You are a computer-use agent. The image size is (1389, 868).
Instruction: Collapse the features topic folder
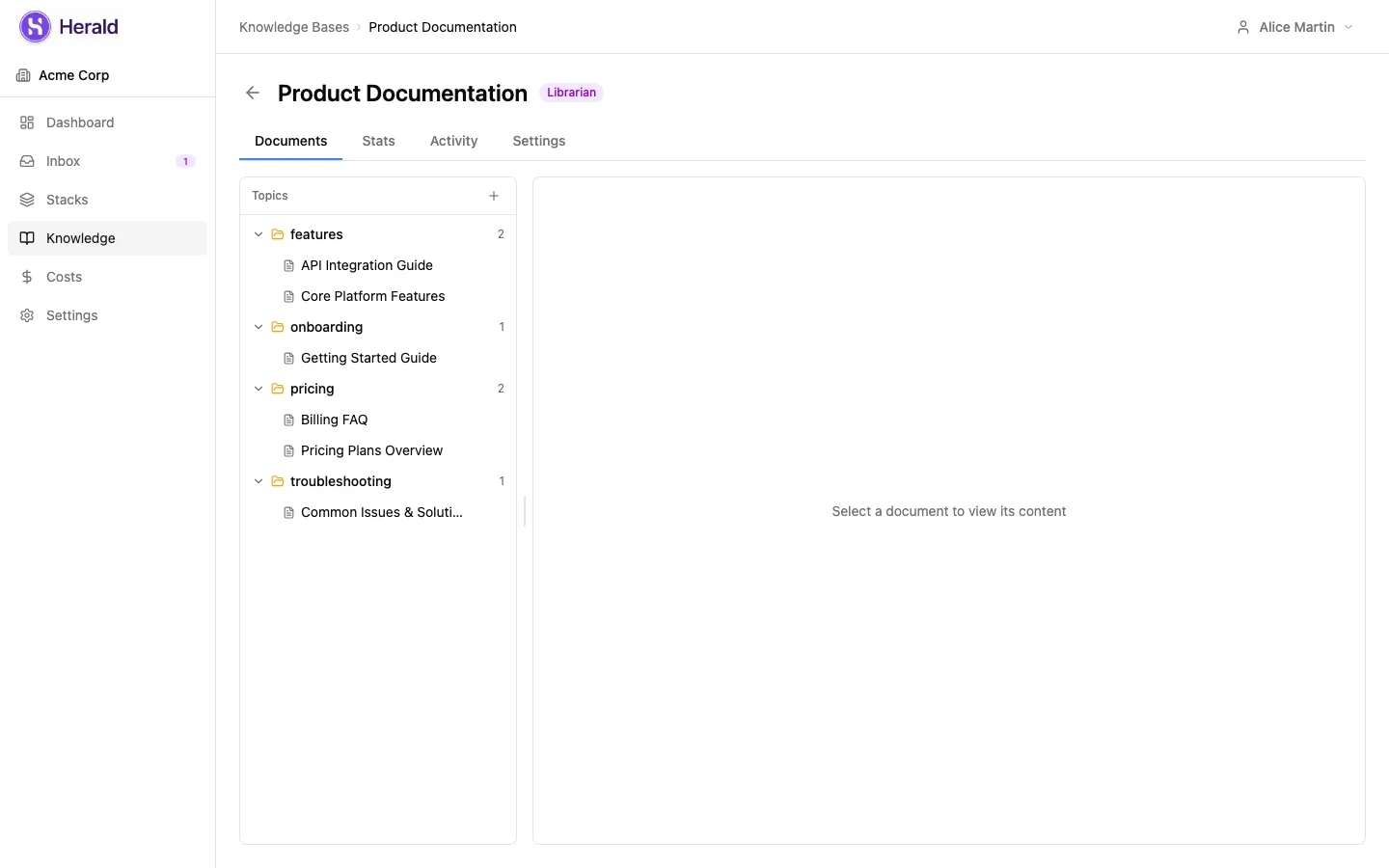(258, 234)
